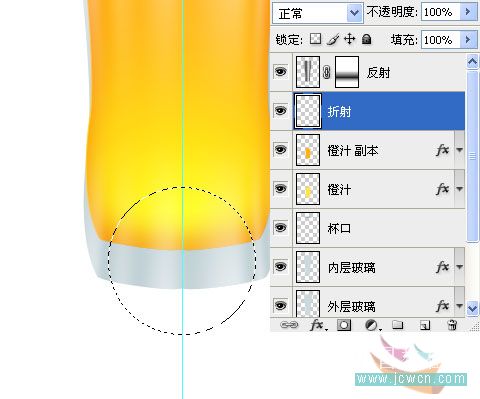Lock position move icon

point(349,39)
